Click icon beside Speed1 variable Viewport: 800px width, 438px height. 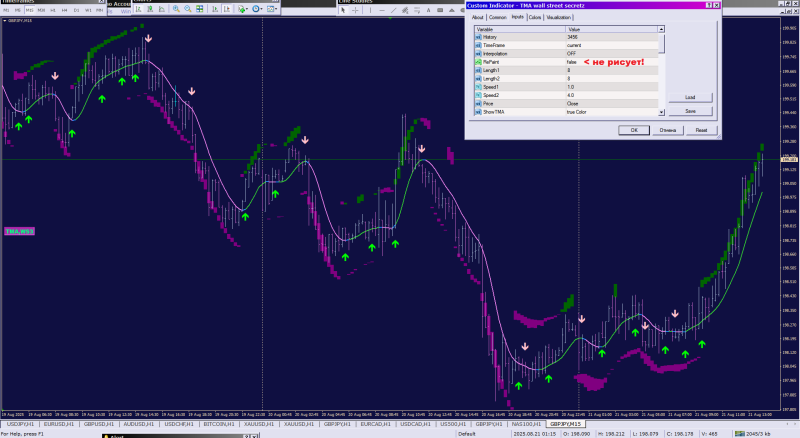479,87
